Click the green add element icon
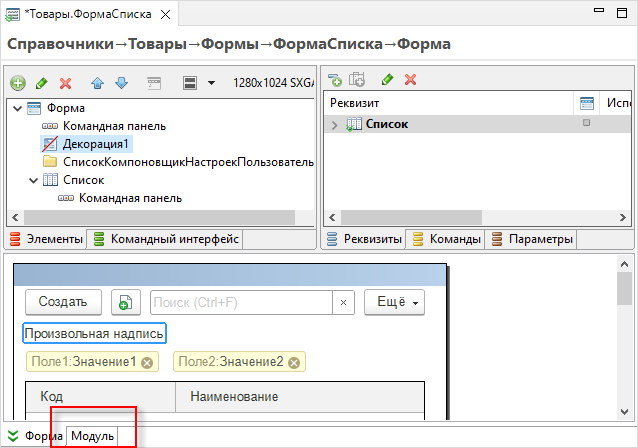The height and width of the screenshot is (448, 638). pos(17,83)
